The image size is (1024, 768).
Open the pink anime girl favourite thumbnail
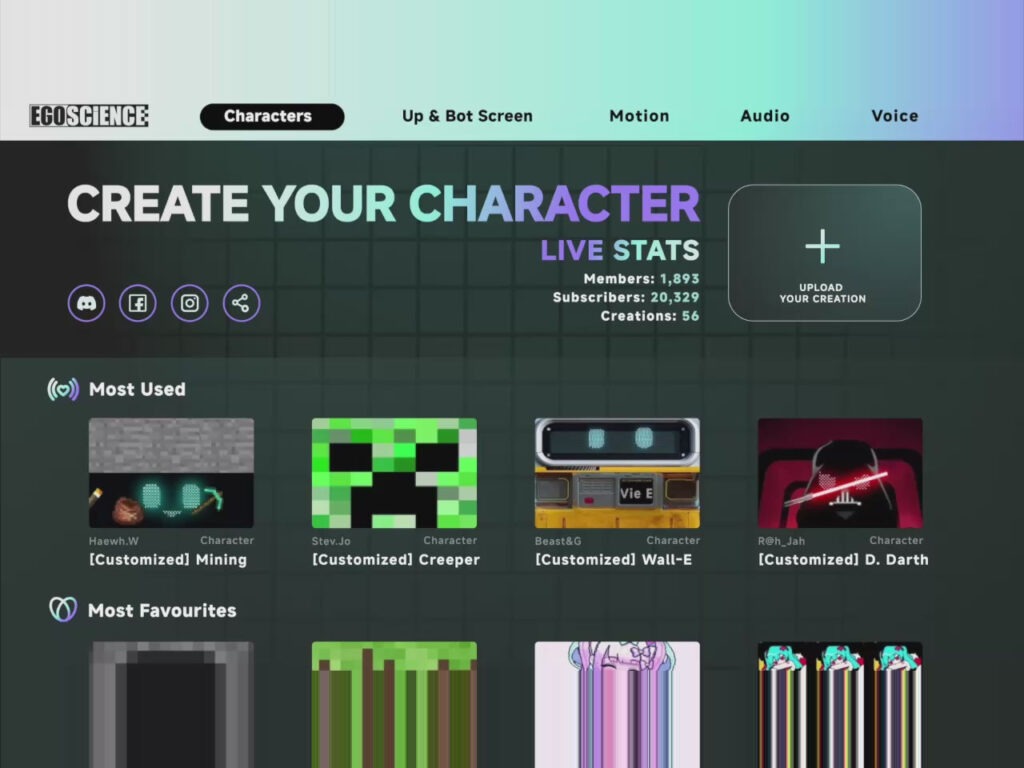click(617, 705)
